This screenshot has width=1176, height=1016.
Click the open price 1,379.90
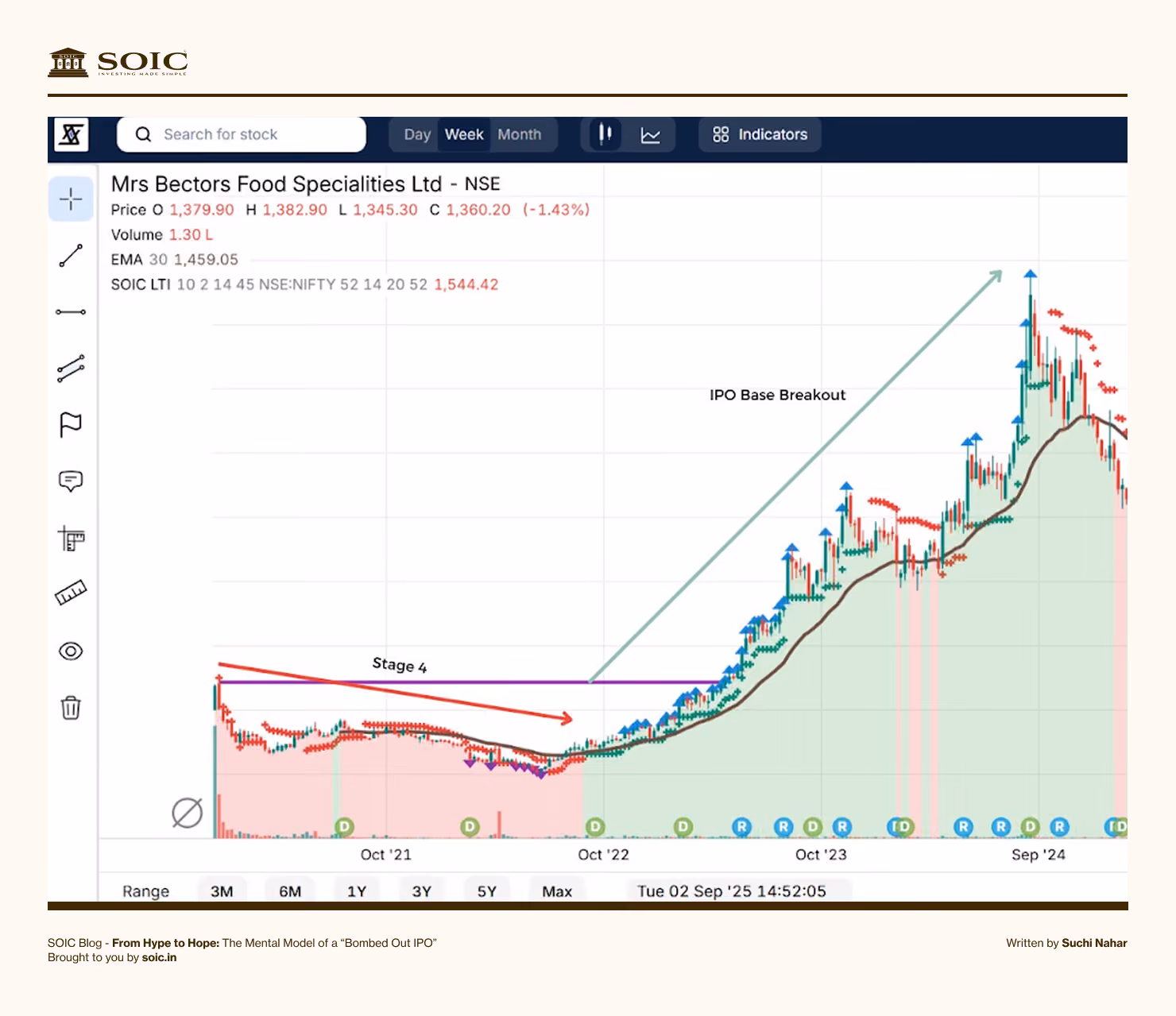[202, 210]
